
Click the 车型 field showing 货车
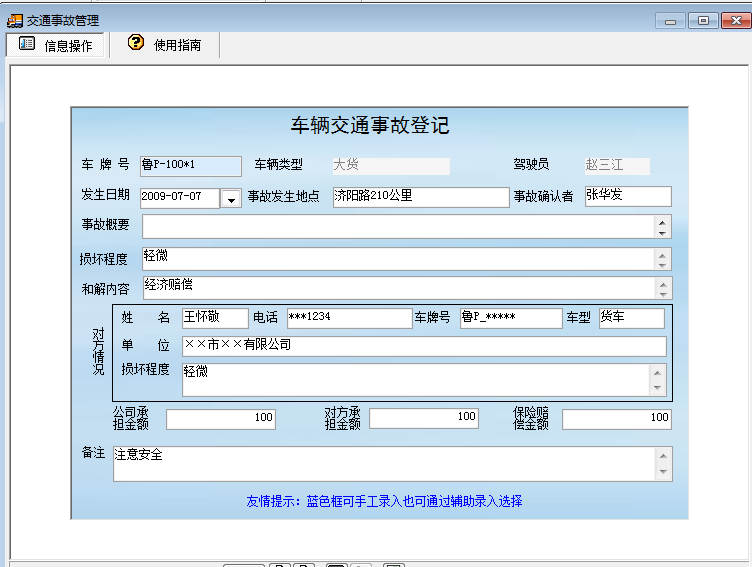[632, 318]
